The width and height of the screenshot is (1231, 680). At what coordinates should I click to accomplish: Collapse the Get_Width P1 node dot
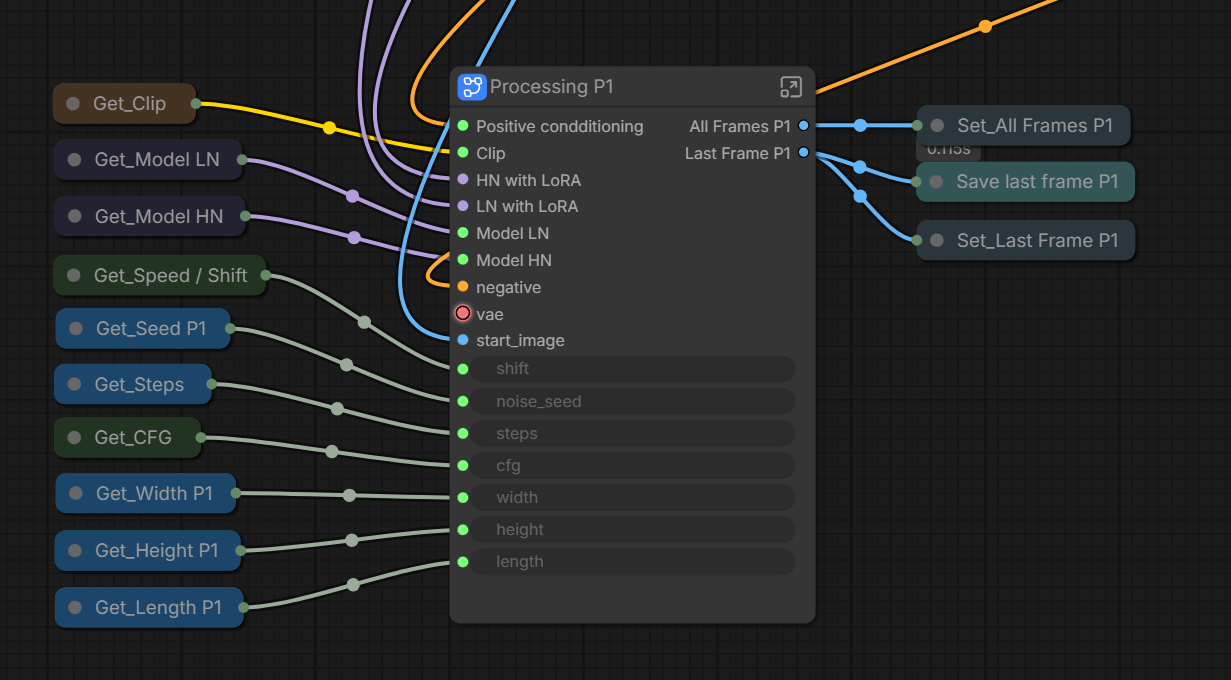coord(75,493)
